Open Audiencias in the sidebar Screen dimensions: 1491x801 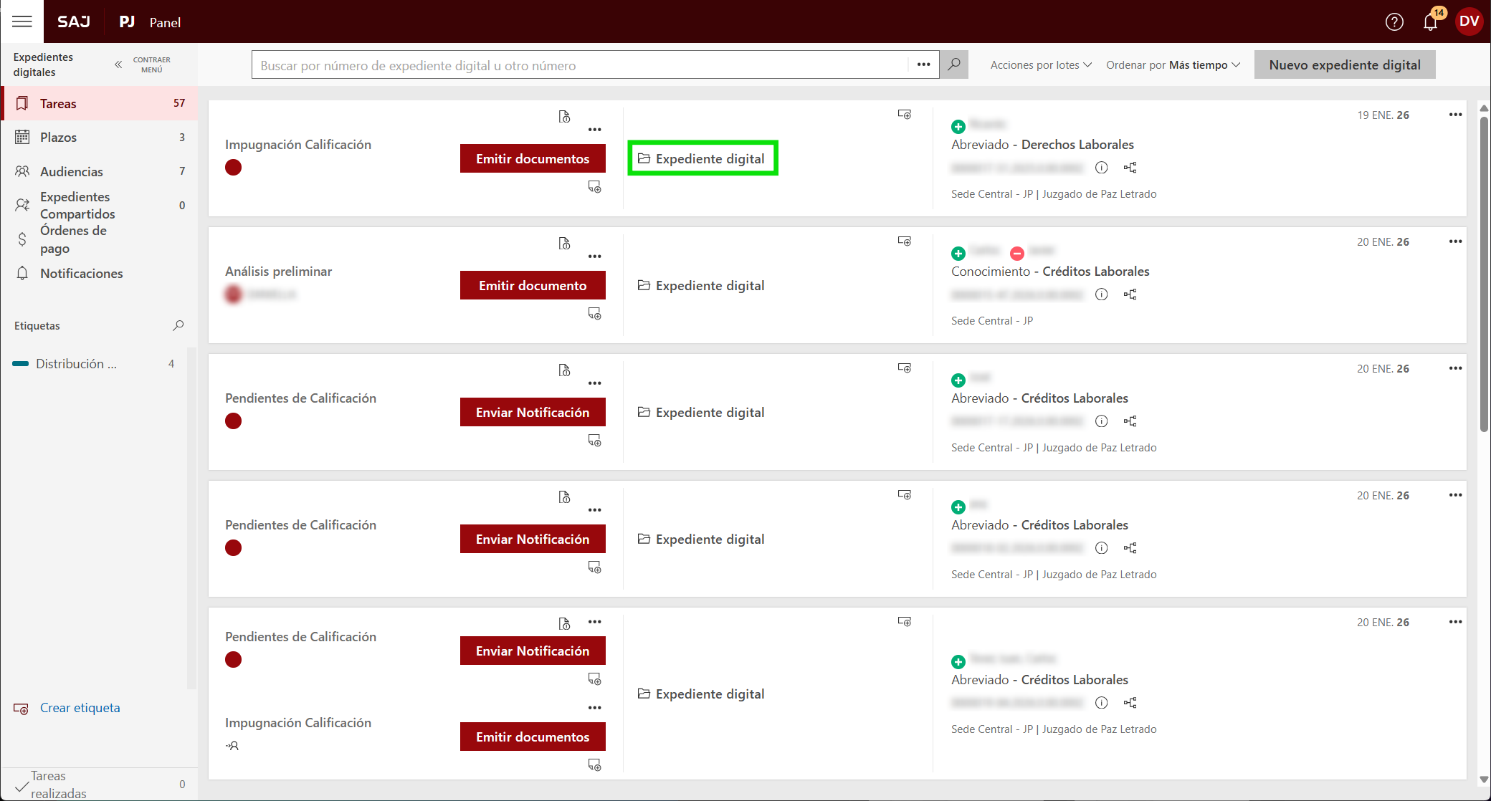(x=70, y=172)
